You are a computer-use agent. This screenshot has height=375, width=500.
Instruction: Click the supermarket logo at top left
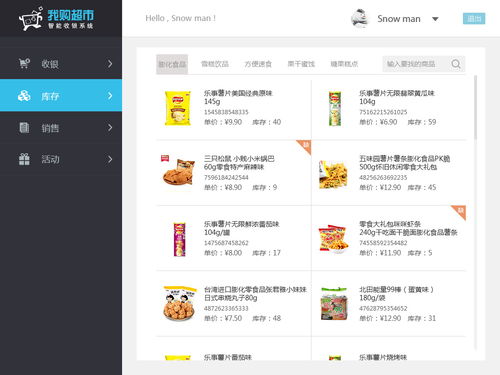point(56,19)
